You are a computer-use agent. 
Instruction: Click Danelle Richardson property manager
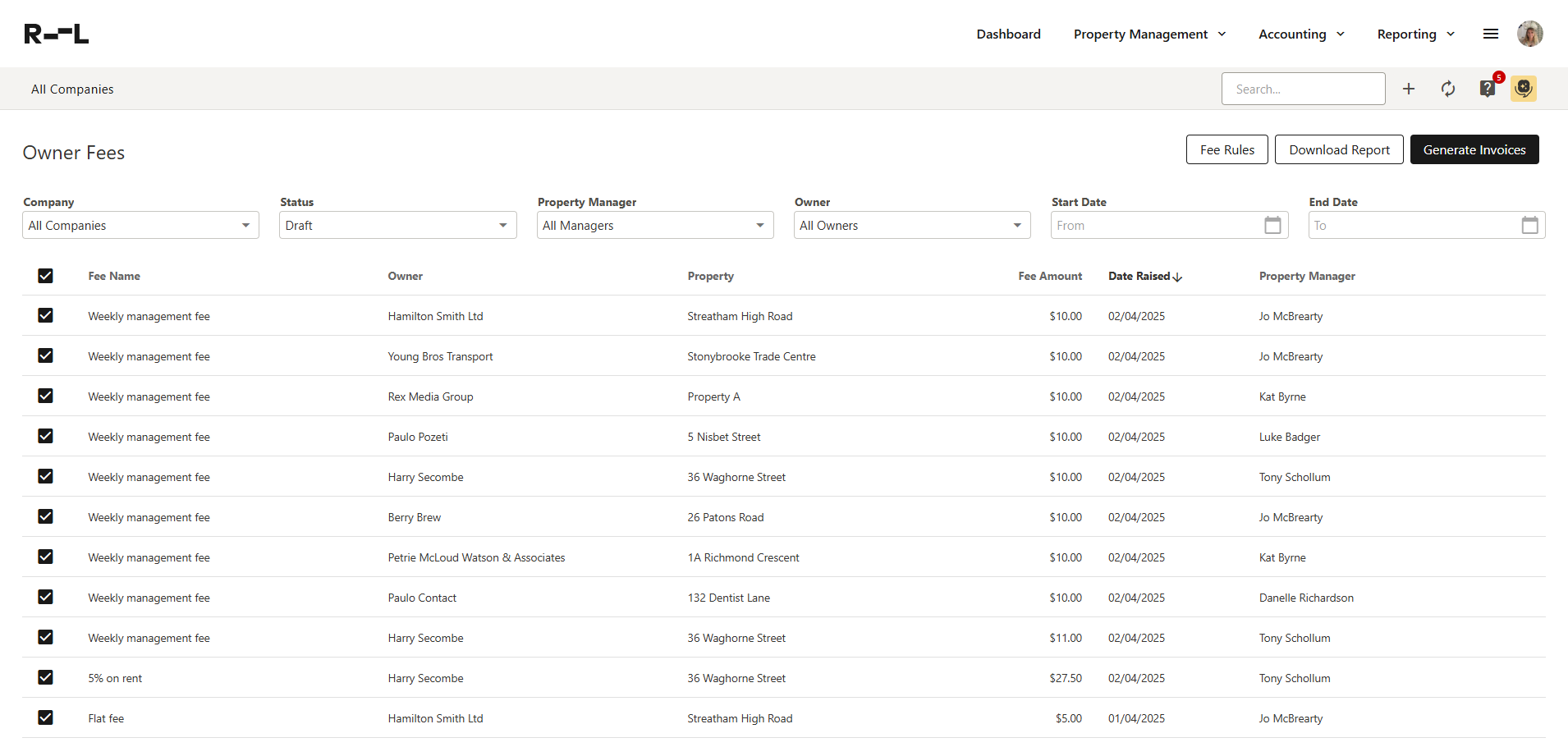tap(1306, 598)
